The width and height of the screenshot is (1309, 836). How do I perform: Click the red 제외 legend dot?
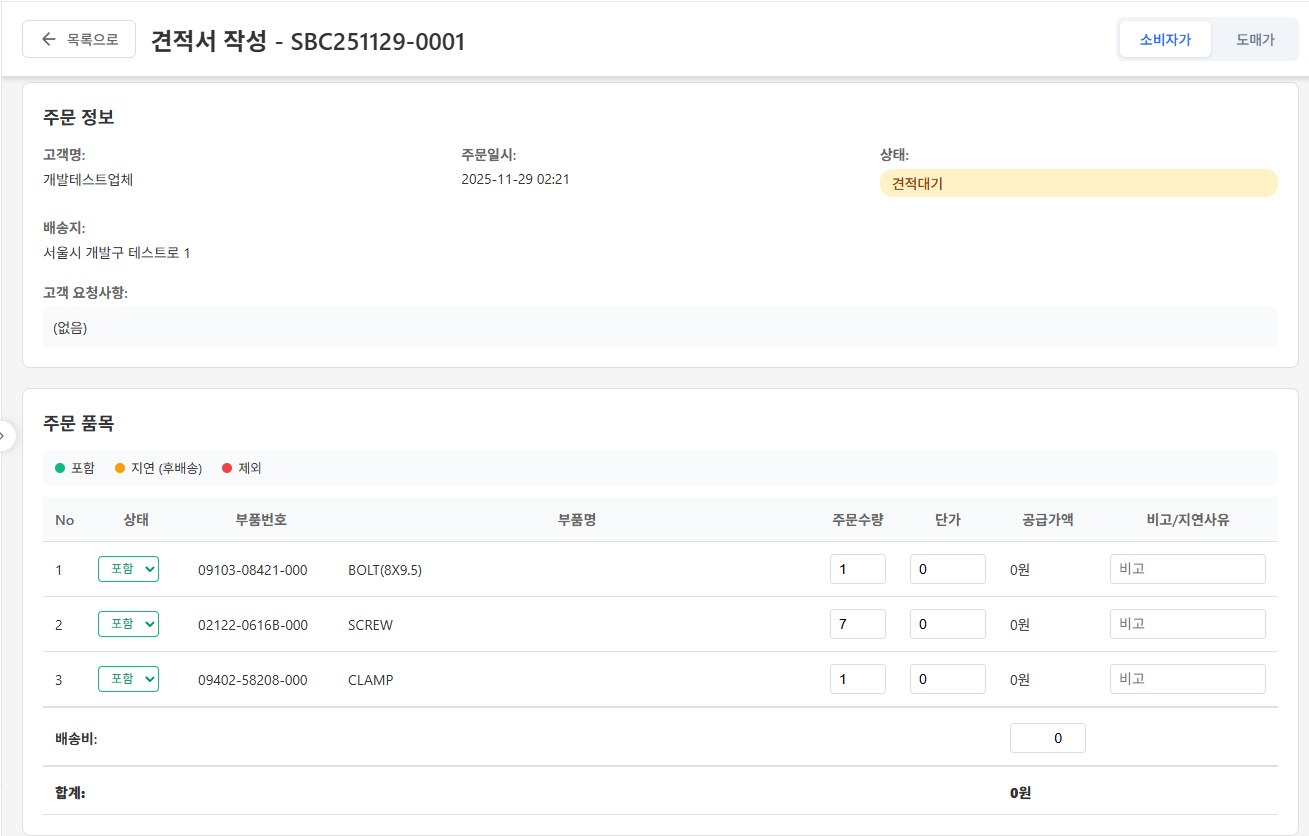(227, 468)
